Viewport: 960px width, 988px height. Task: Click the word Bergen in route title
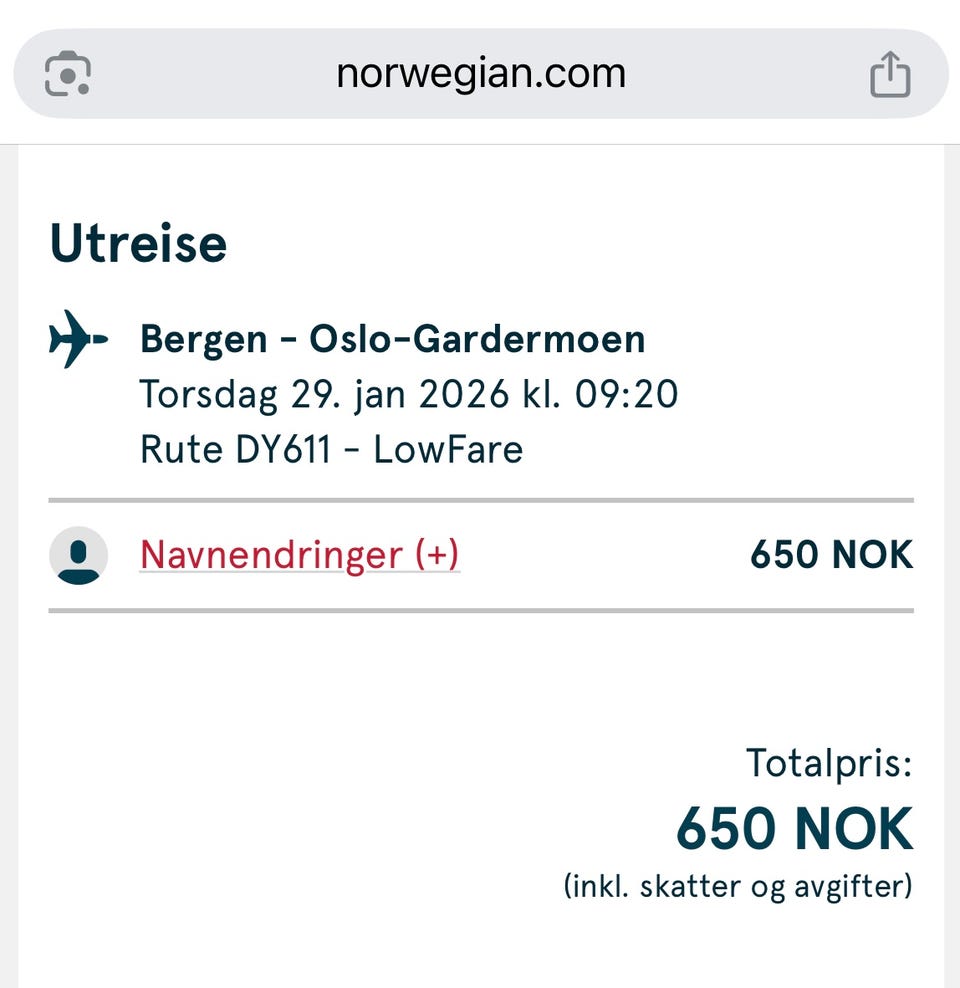coord(203,340)
